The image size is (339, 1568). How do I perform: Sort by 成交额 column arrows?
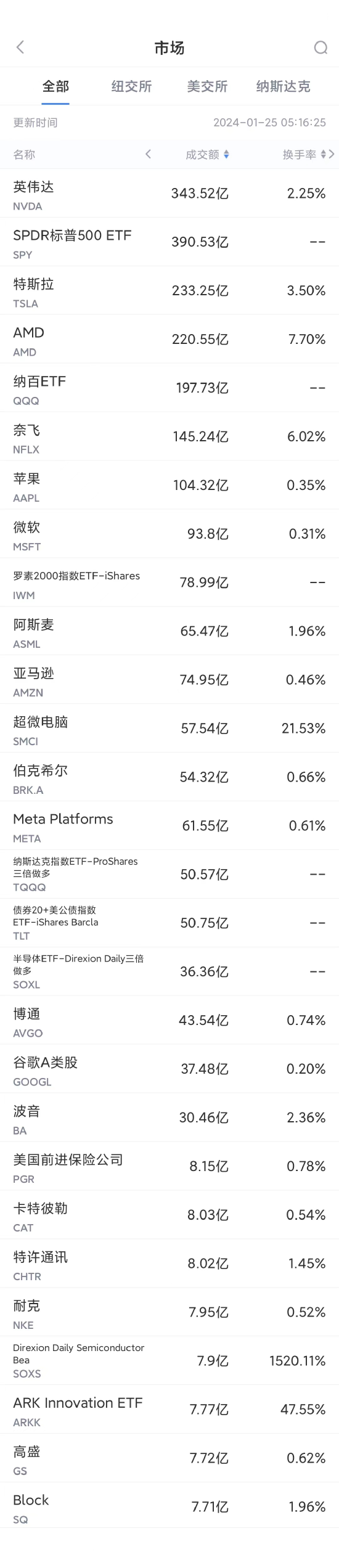226,155
